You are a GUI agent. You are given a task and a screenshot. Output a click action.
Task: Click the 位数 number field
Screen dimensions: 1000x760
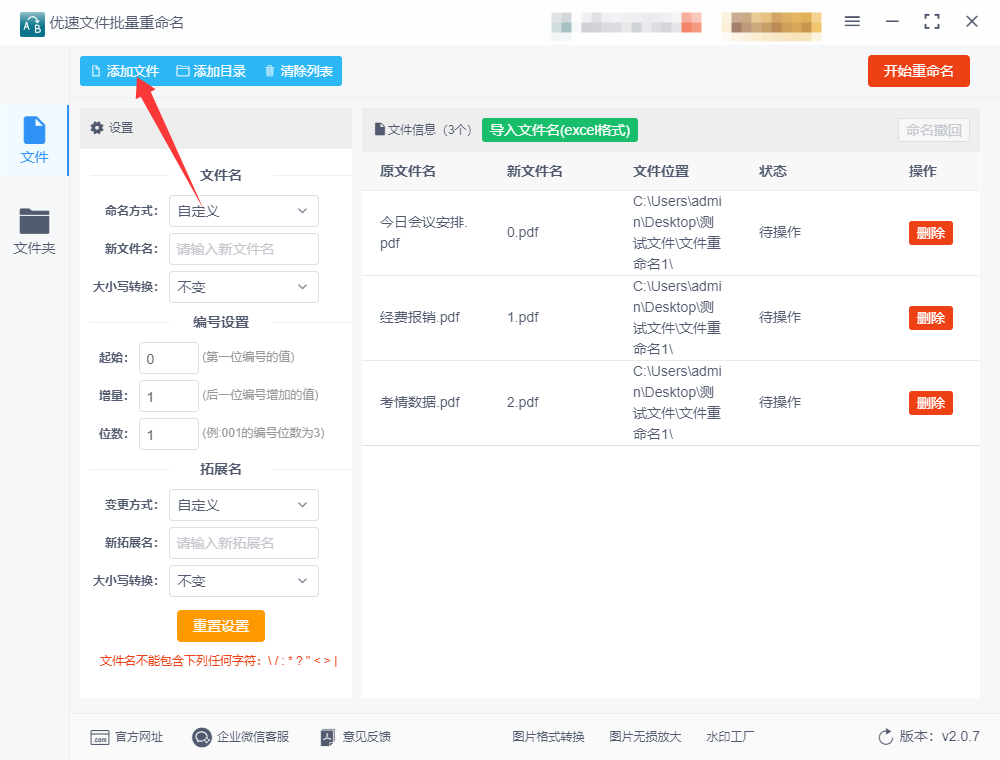pyautogui.click(x=168, y=434)
